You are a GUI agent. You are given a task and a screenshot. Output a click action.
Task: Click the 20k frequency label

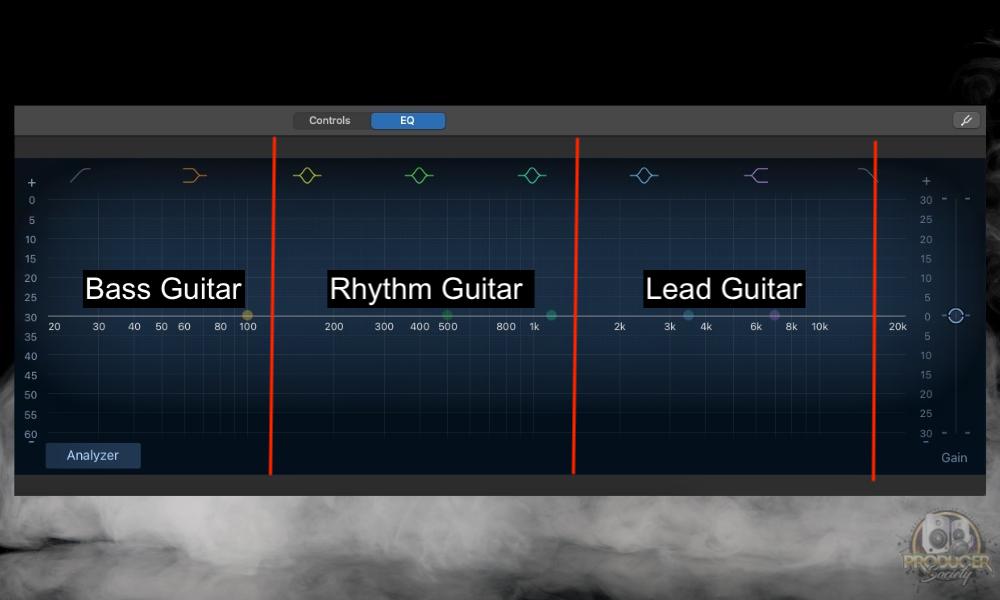point(897,326)
